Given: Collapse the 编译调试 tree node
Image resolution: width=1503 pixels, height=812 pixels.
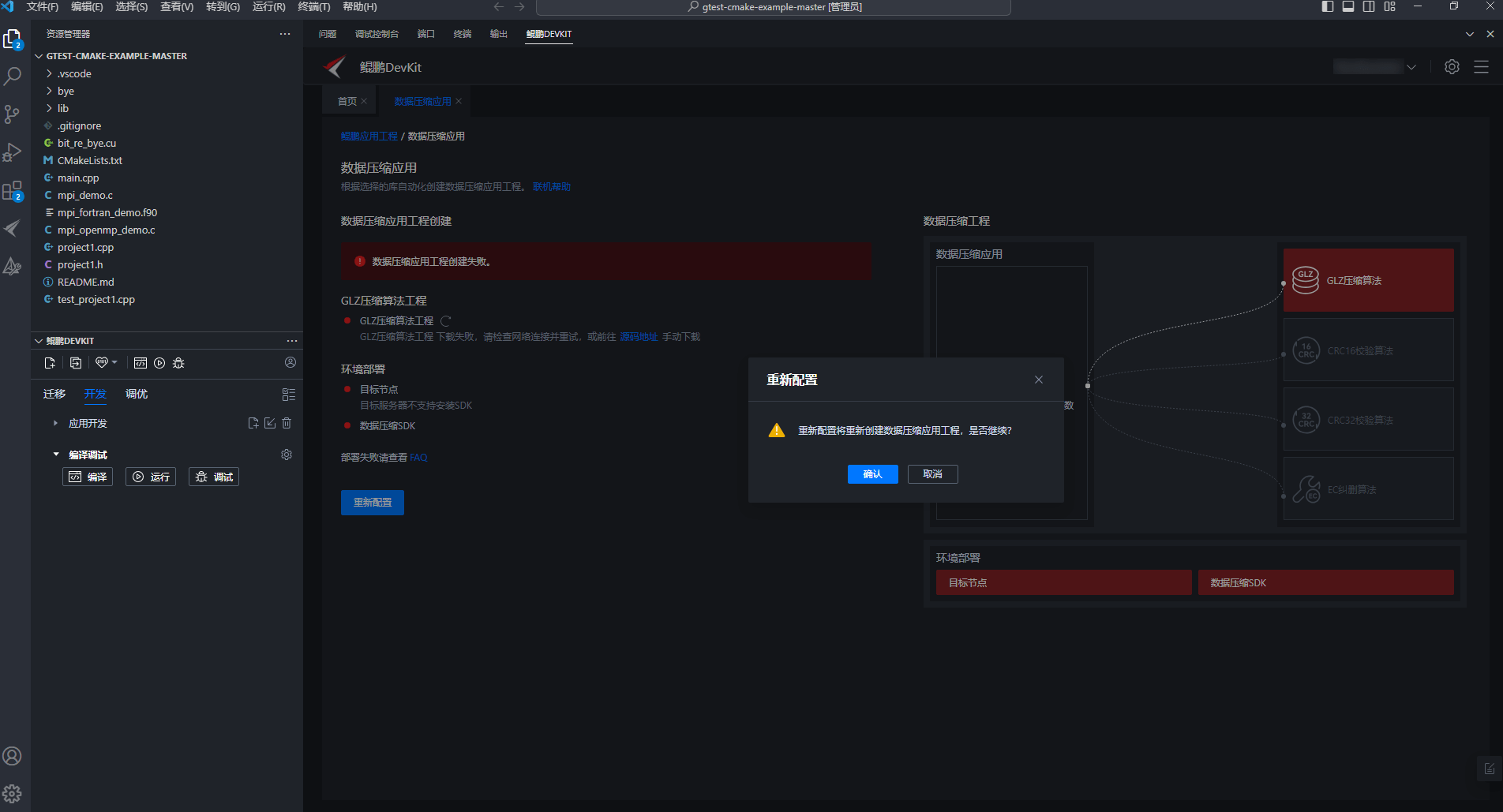Looking at the screenshot, I should tap(56, 455).
